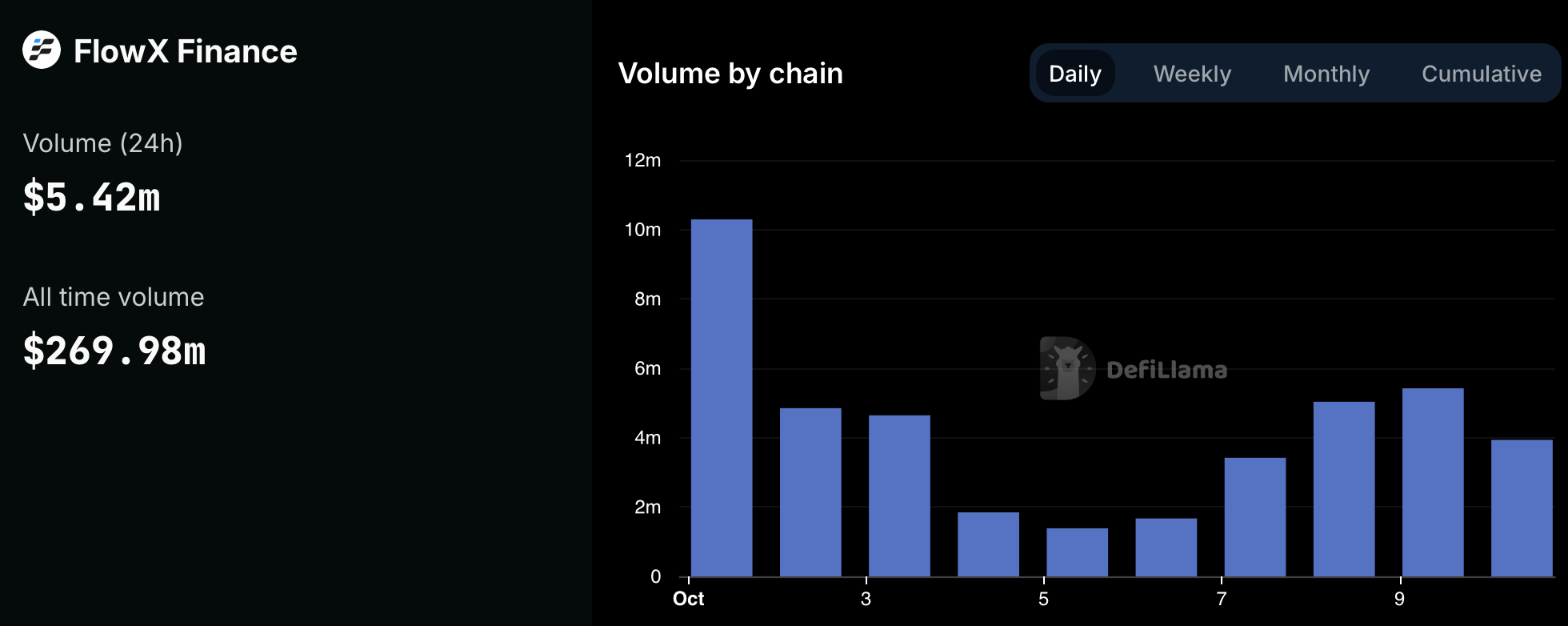This screenshot has height=626, width=1568.
Task: Click the fourth bar in the chart
Action: [988, 544]
